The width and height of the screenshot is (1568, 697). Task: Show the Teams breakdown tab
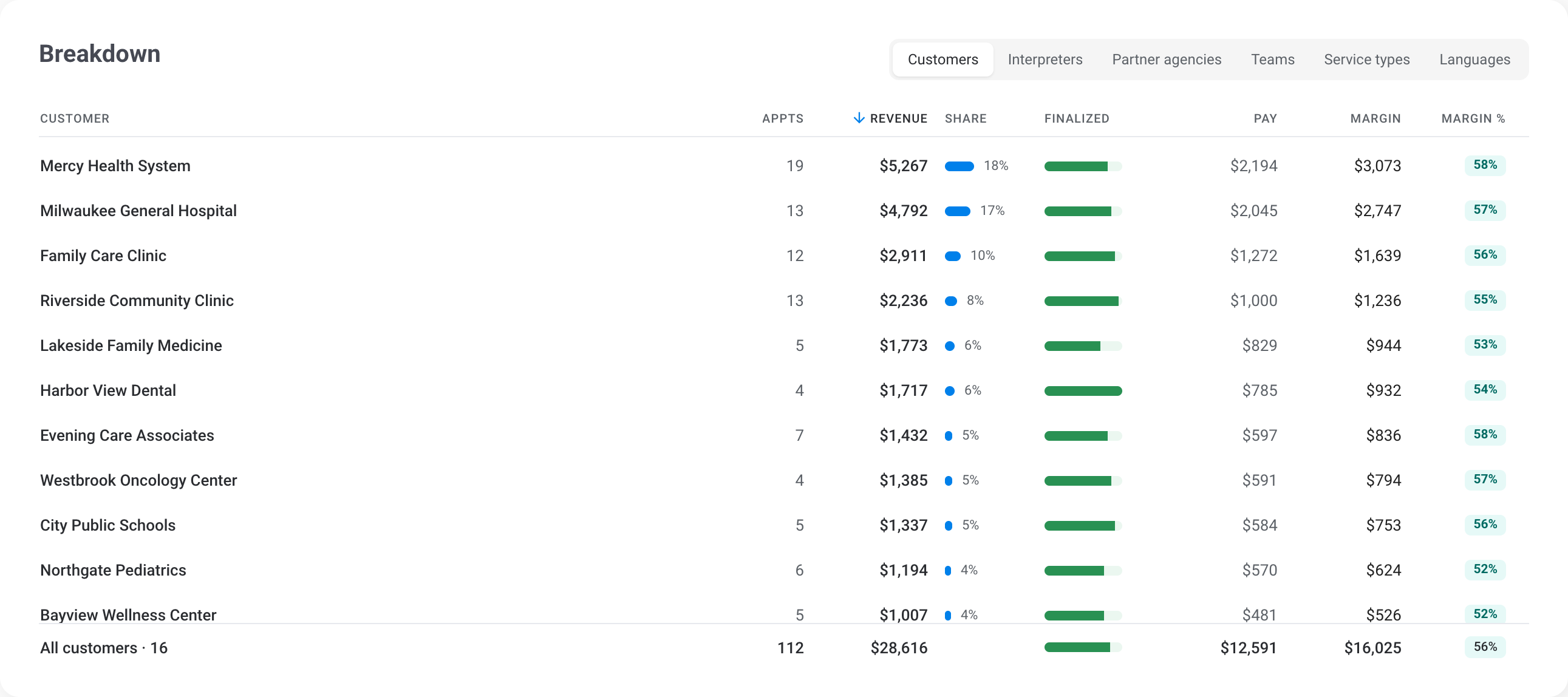[1272, 59]
